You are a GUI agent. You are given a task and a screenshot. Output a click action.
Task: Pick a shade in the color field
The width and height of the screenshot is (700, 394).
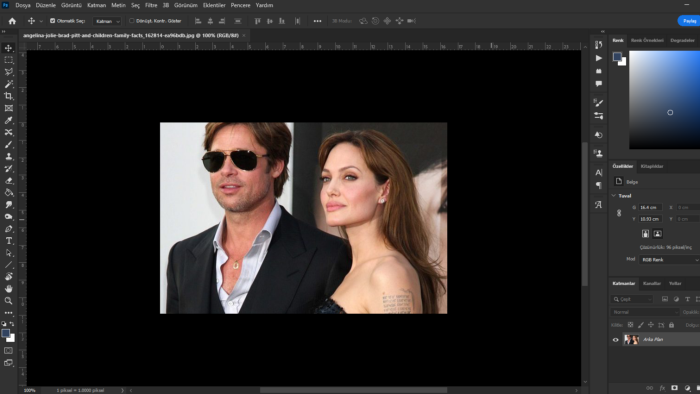click(x=665, y=100)
